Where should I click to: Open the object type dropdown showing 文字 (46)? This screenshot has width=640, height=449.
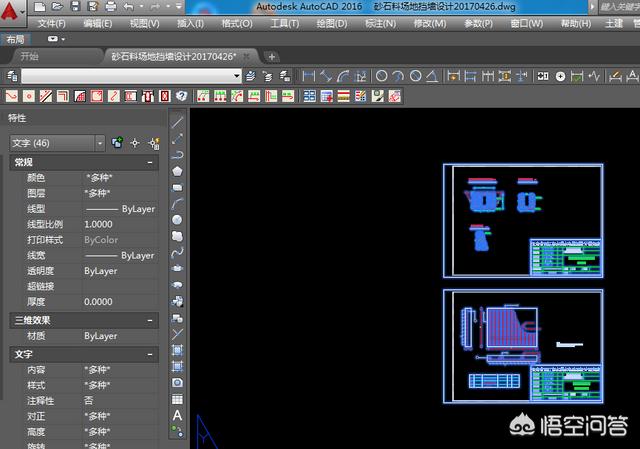point(56,143)
